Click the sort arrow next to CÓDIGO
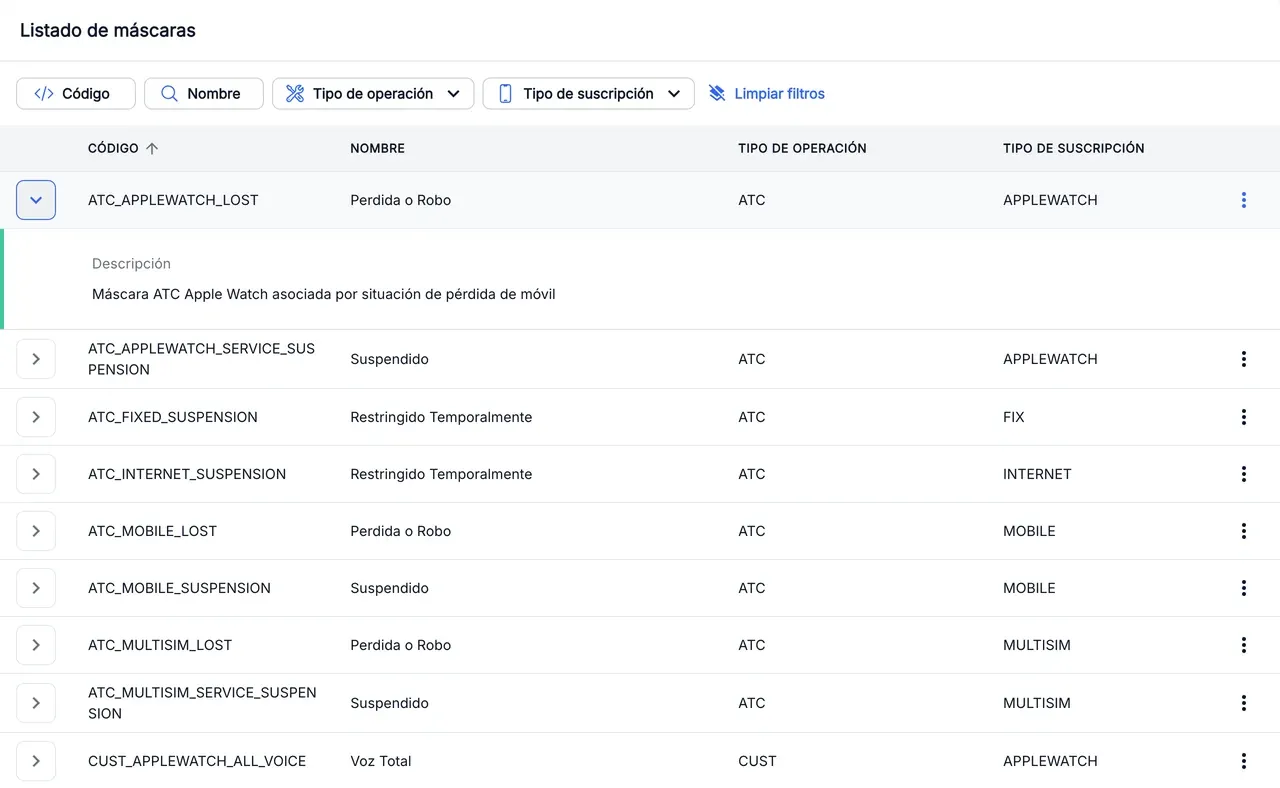Screen dimensions: 1280x788 pos(152,148)
